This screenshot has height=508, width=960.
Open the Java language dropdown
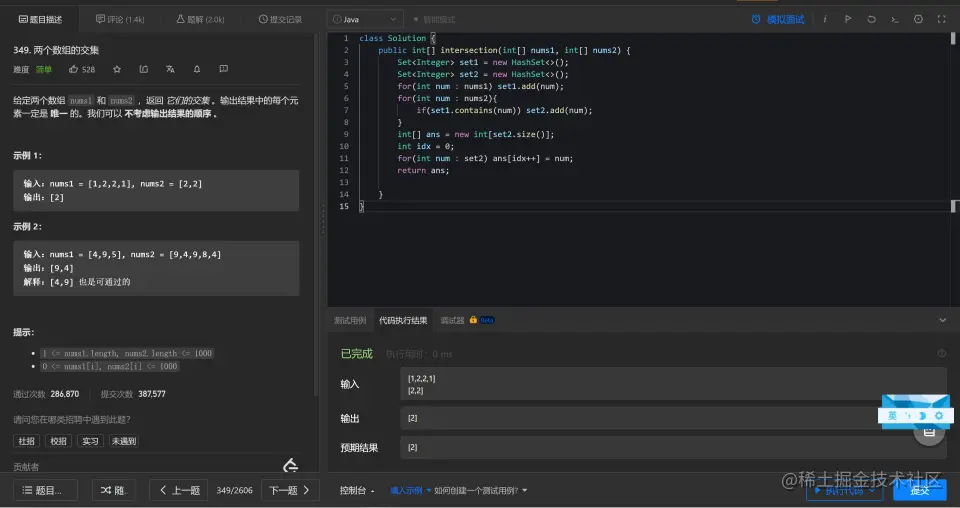tap(366, 20)
